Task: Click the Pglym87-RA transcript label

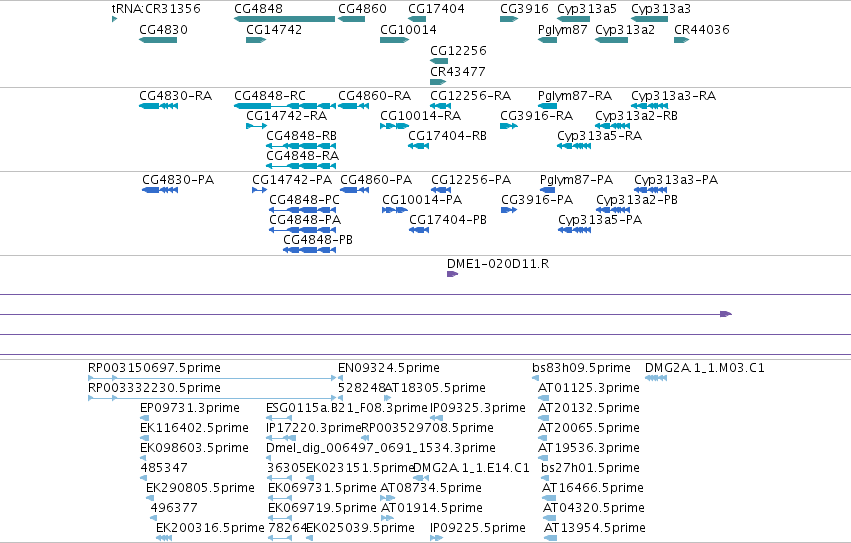Action: click(x=575, y=96)
